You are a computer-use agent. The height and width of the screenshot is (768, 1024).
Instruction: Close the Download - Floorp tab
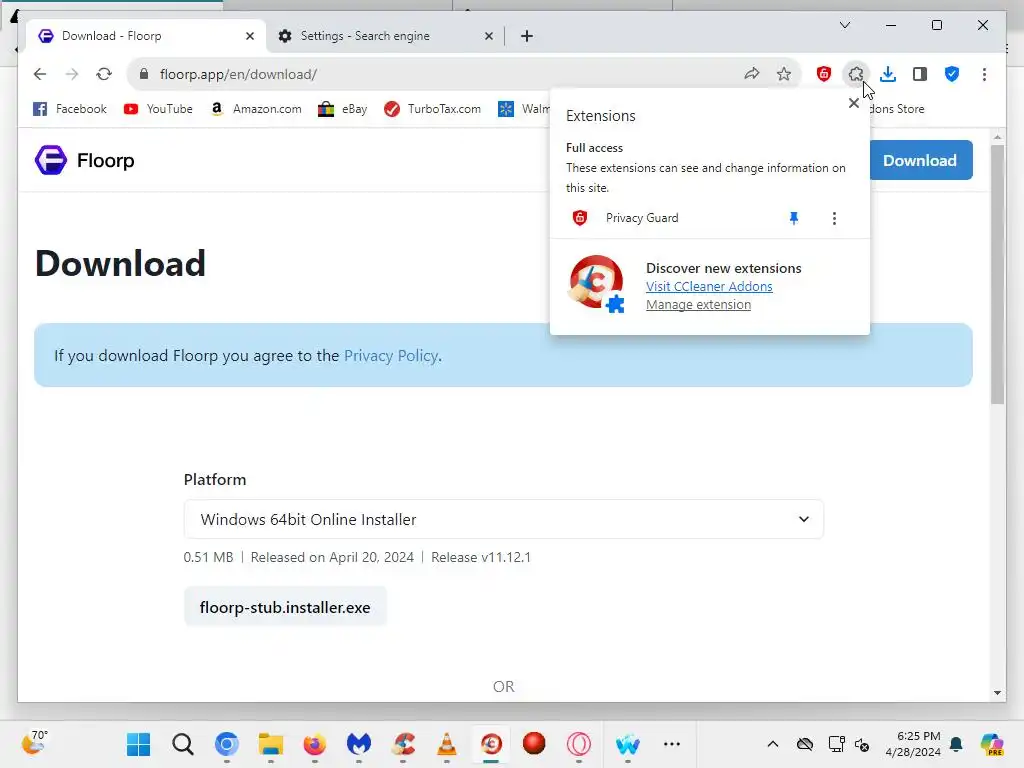click(249, 36)
